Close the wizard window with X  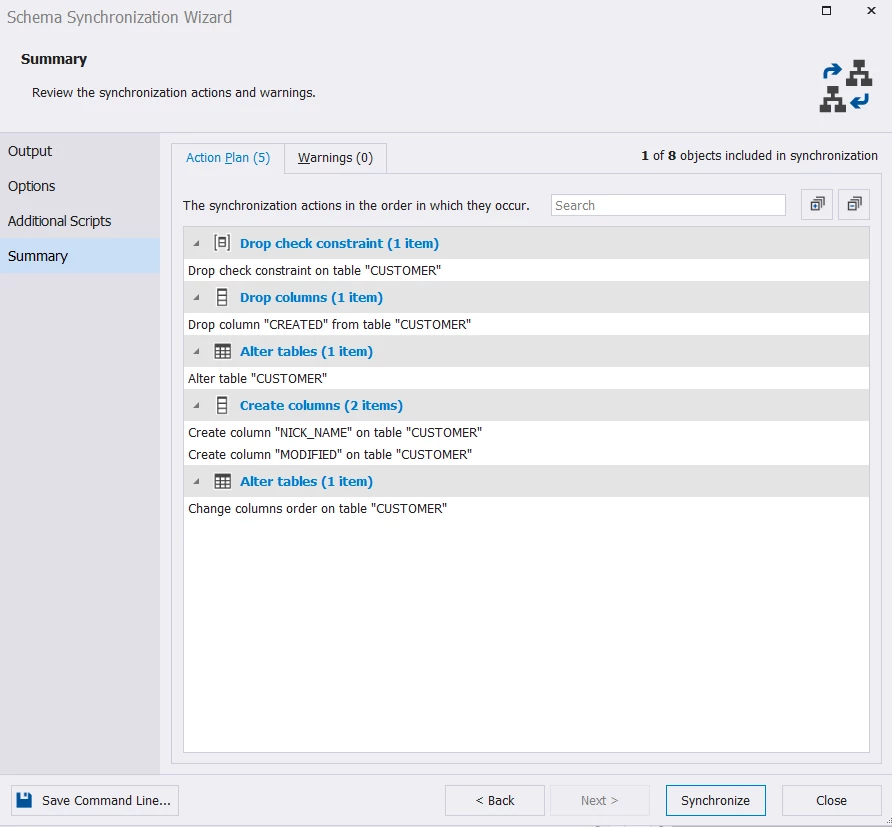click(x=871, y=11)
